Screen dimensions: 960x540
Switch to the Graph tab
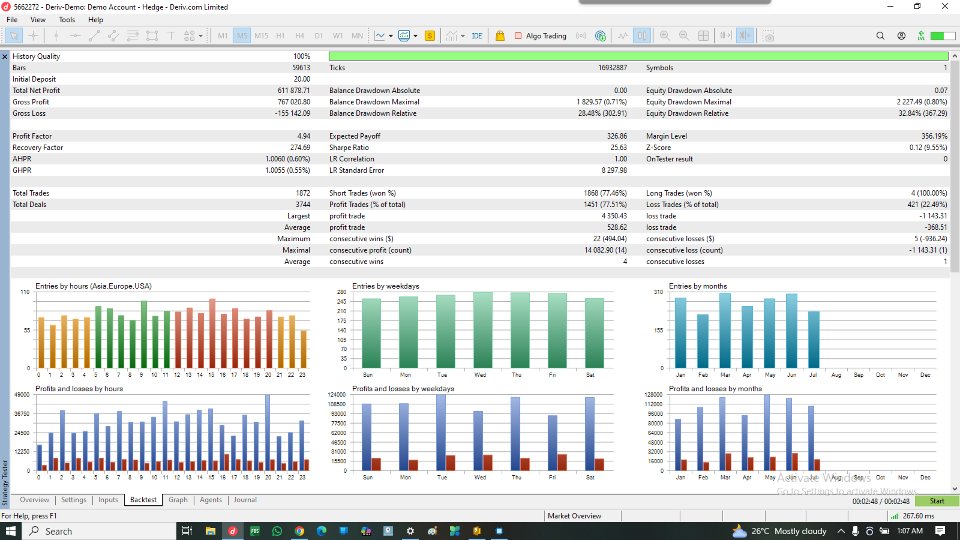(178, 500)
